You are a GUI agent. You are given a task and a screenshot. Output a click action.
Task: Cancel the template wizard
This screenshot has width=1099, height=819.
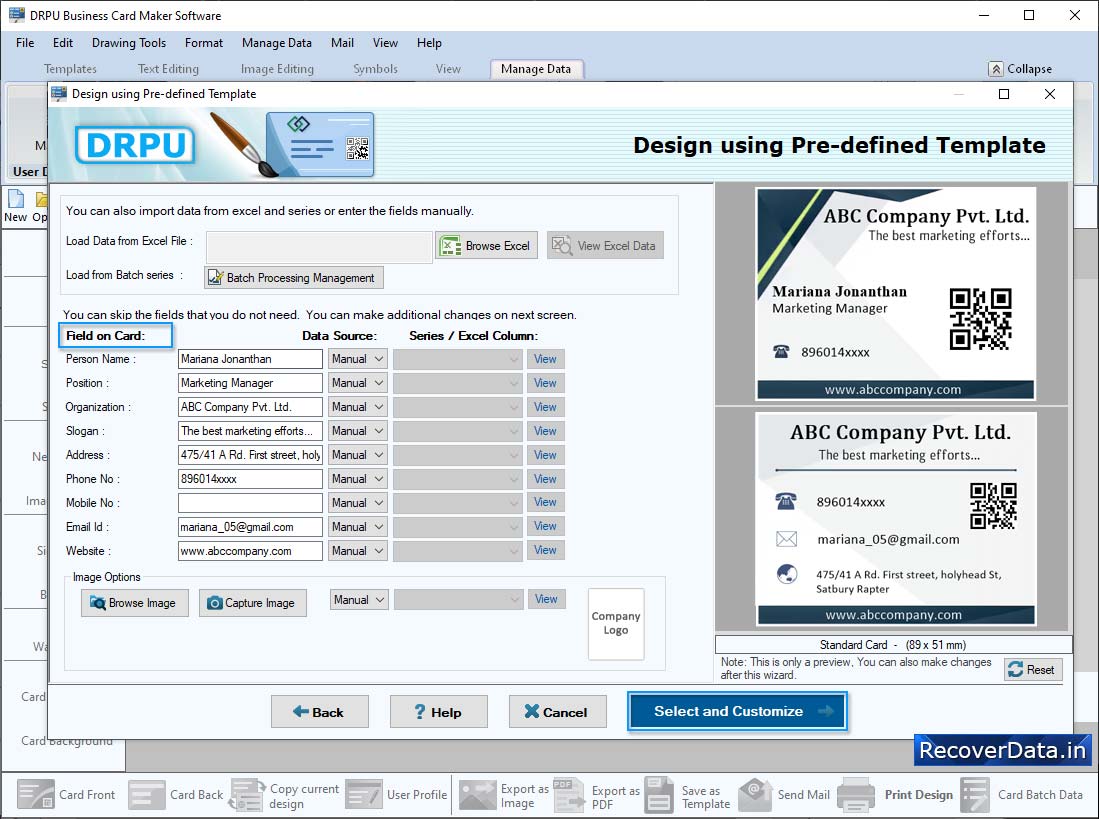557,712
